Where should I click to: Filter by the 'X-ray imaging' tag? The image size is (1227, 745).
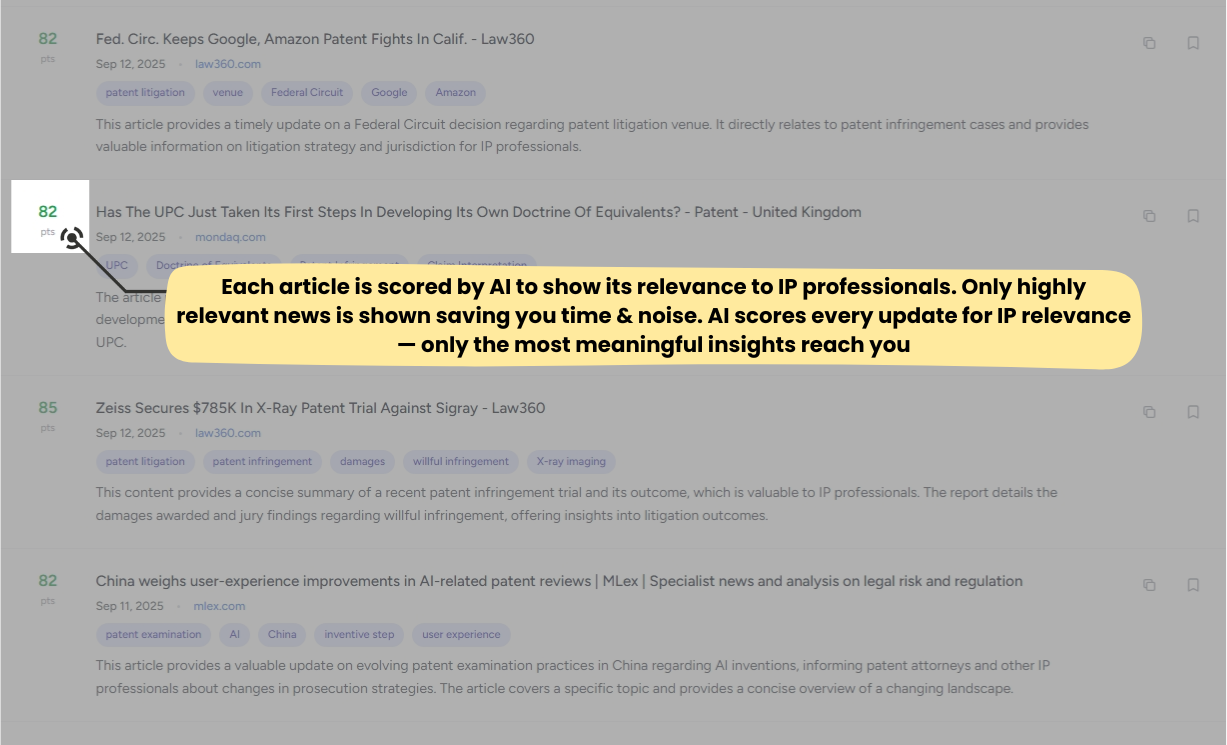(x=571, y=462)
